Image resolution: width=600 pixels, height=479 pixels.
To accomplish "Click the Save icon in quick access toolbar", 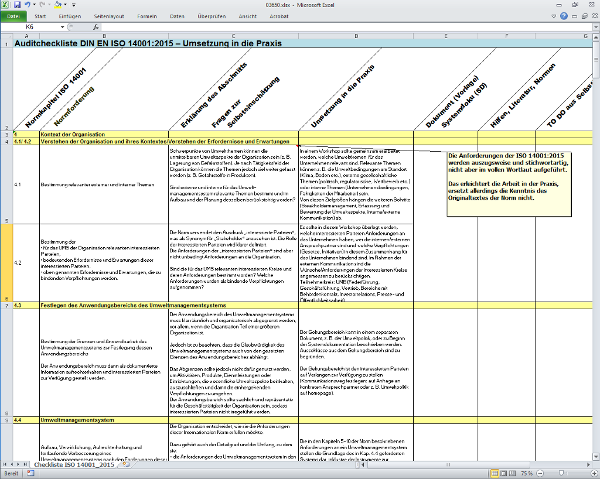I will click(x=17, y=5).
